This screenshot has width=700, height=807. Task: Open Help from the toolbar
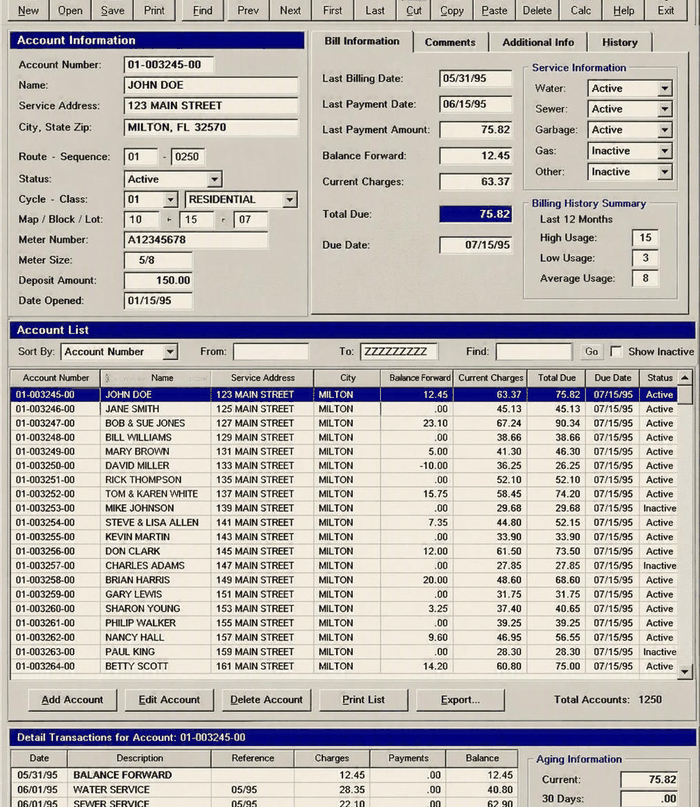(623, 10)
